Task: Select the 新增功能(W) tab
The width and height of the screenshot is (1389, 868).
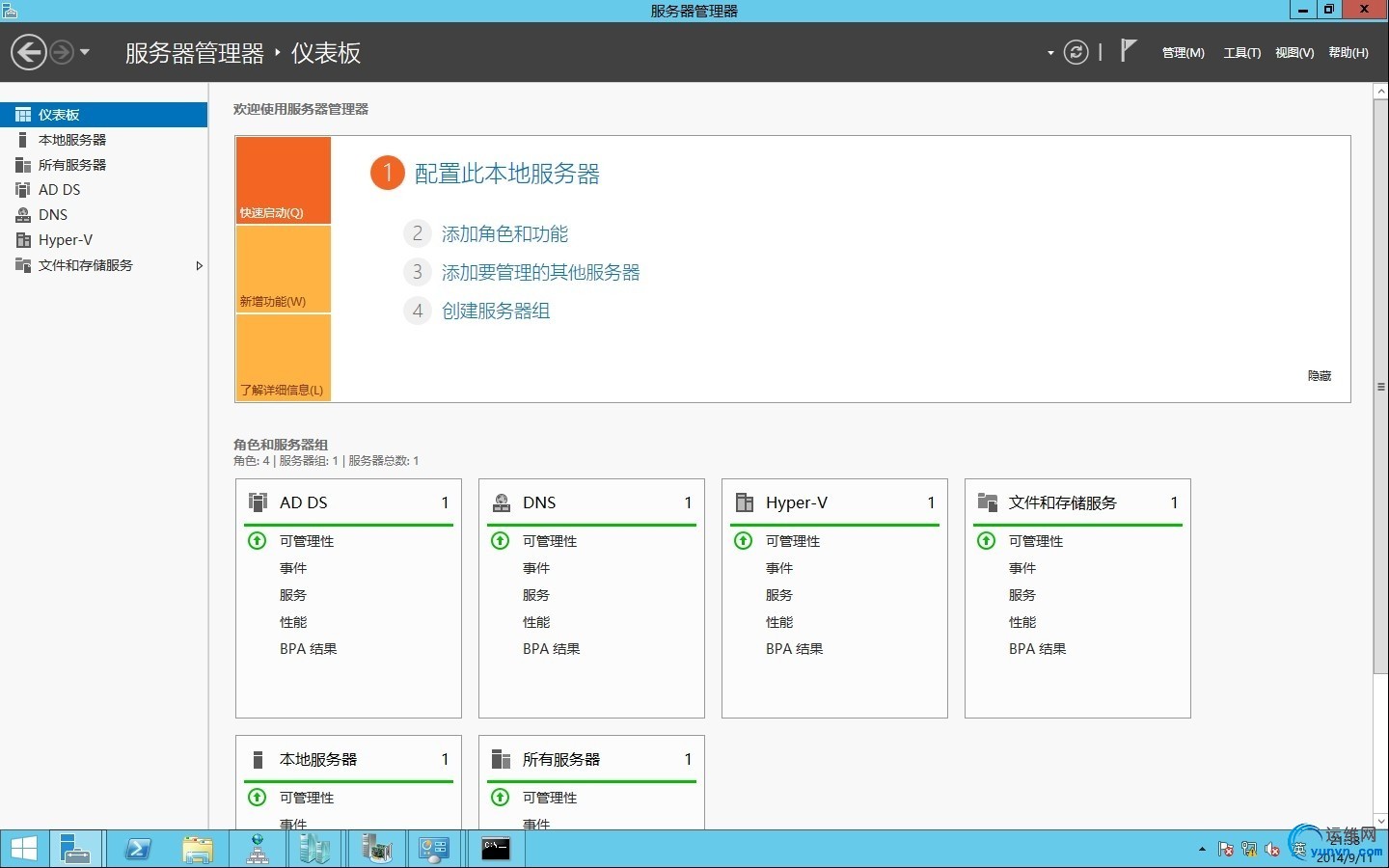Action: (x=284, y=269)
